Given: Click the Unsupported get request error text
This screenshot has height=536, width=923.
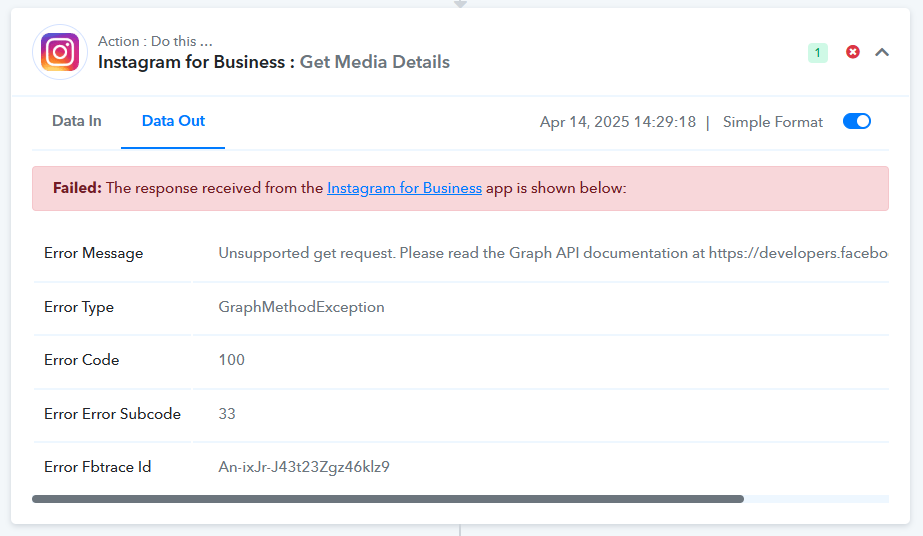Looking at the screenshot, I should tap(553, 253).
